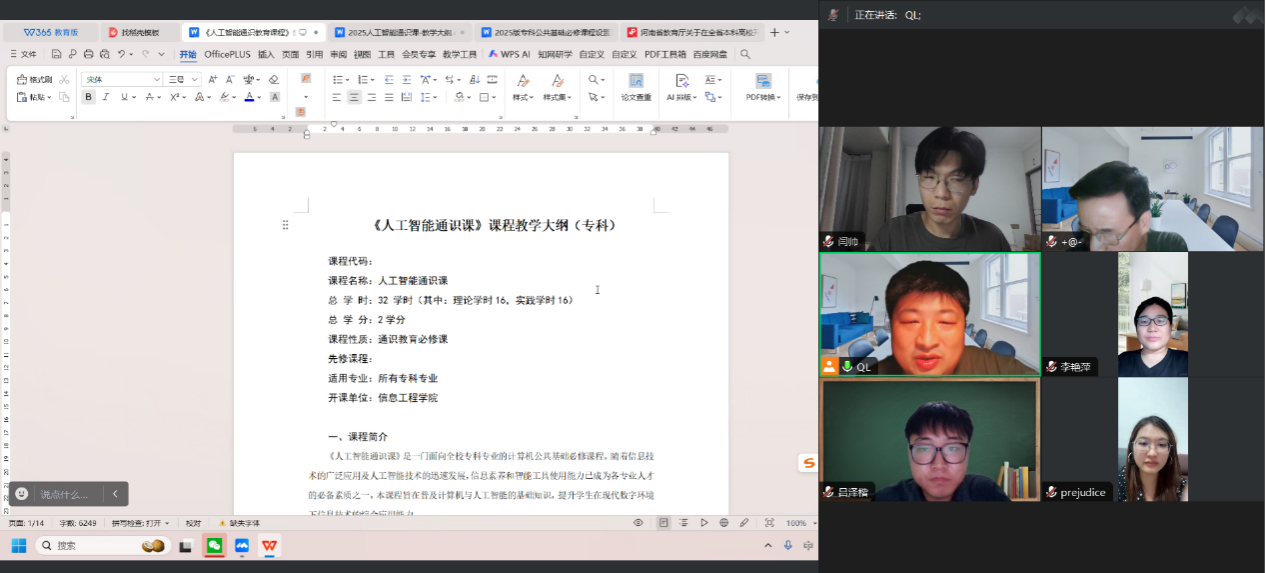Toggle bold formatting button
Screen dimensions: 1266x573
point(88,97)
